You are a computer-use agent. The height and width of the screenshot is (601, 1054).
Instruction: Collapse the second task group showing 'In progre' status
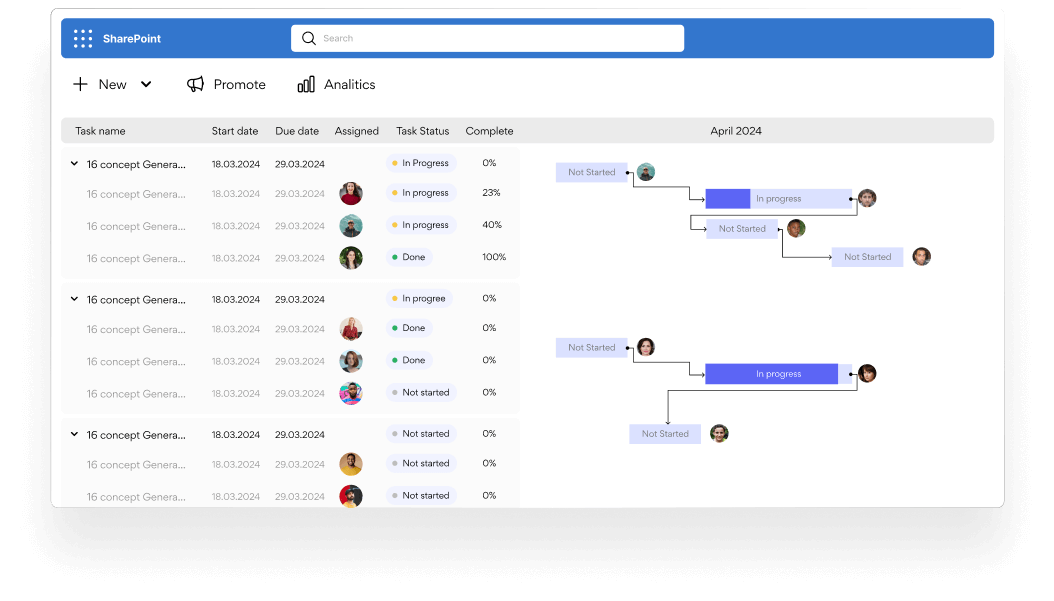tap(75, 299)
